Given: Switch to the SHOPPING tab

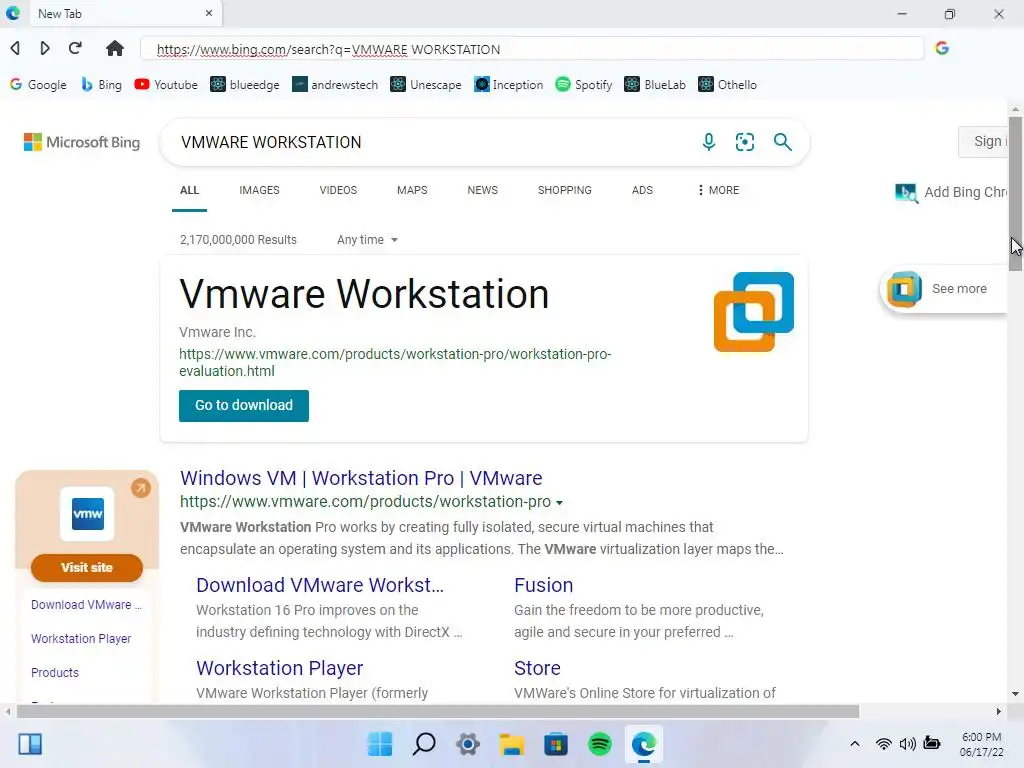Looking at the screenshot, I should (565, 190).
